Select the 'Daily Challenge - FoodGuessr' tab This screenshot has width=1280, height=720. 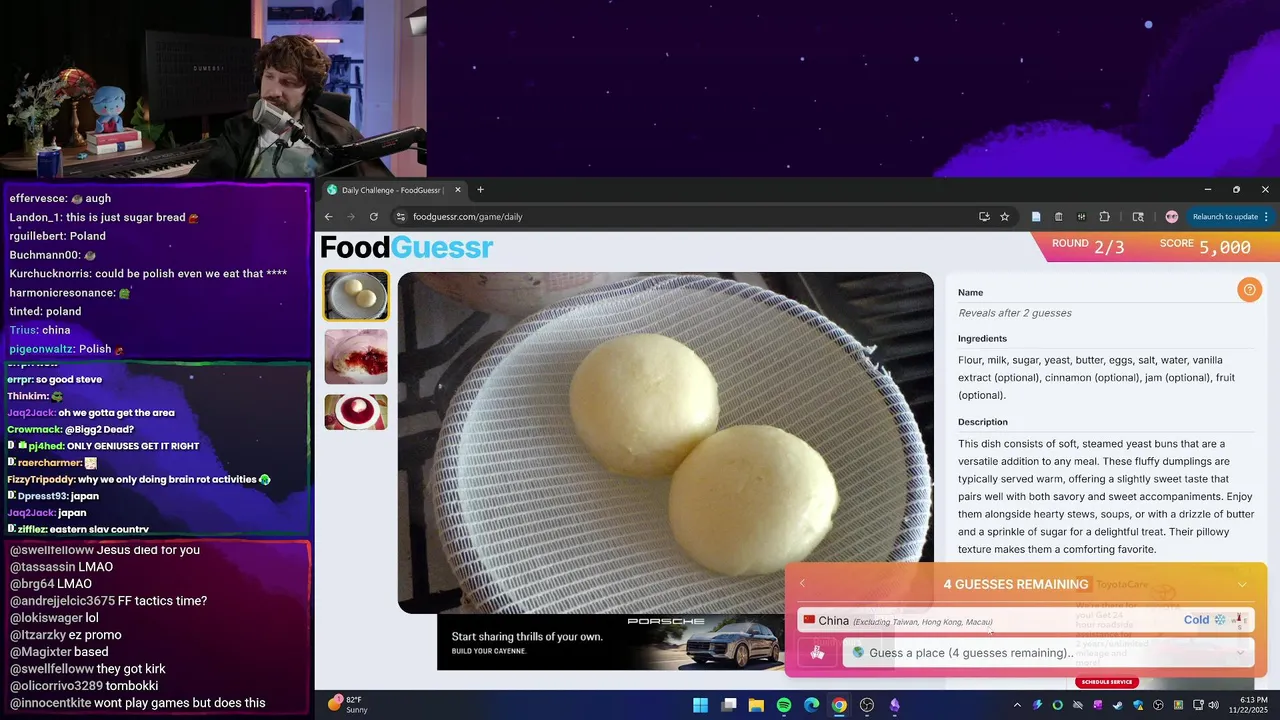(394, 190)
